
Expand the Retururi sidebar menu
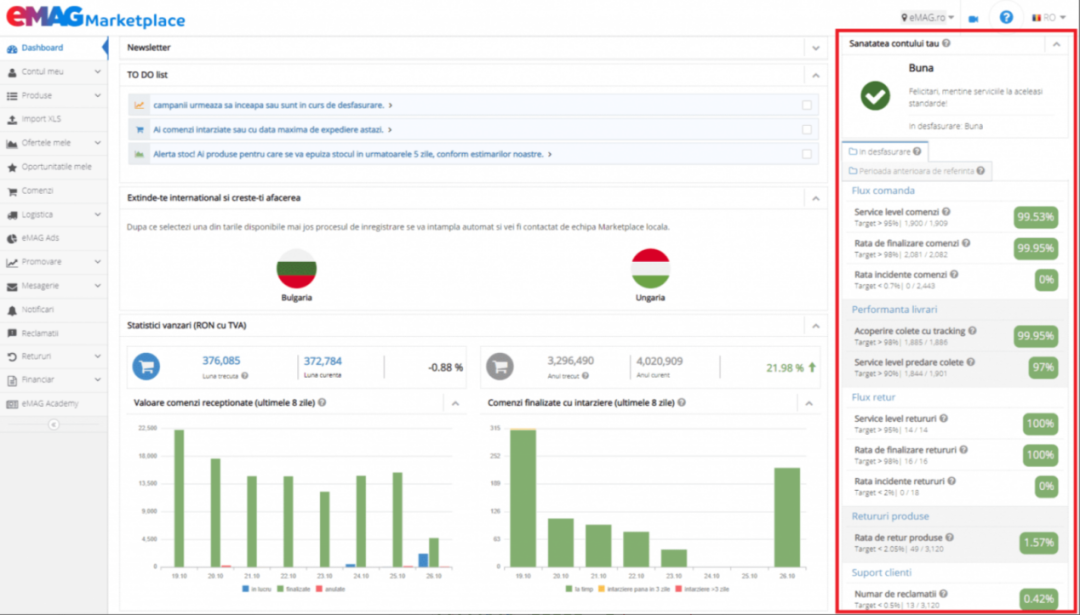click(x=52, y=356)
